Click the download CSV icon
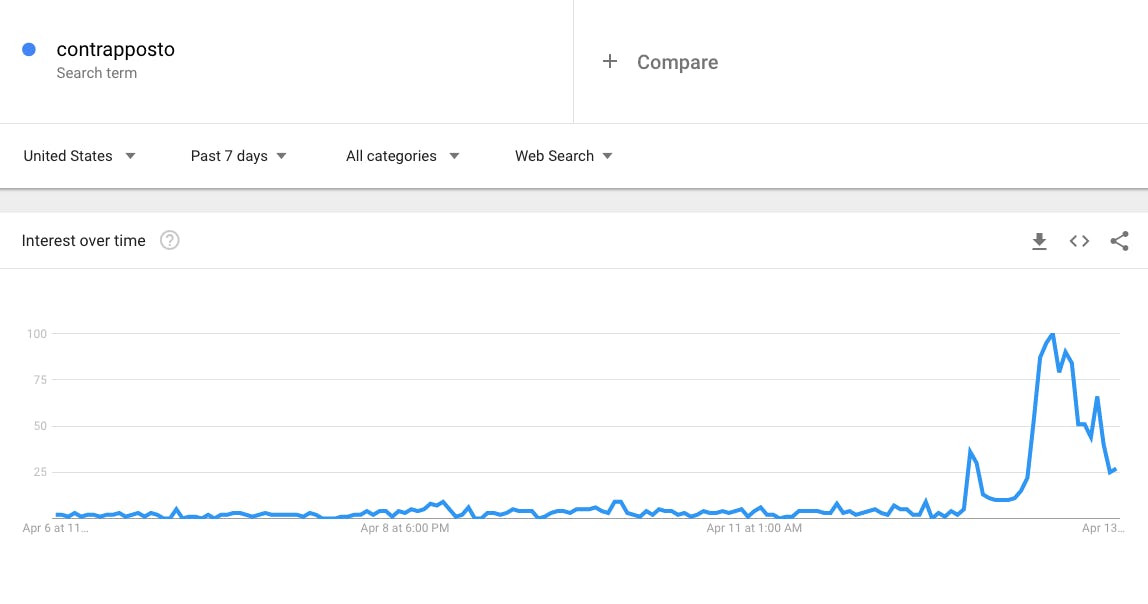Image resolution: width=1148 pixels, height=604 pixels. 1039,241
